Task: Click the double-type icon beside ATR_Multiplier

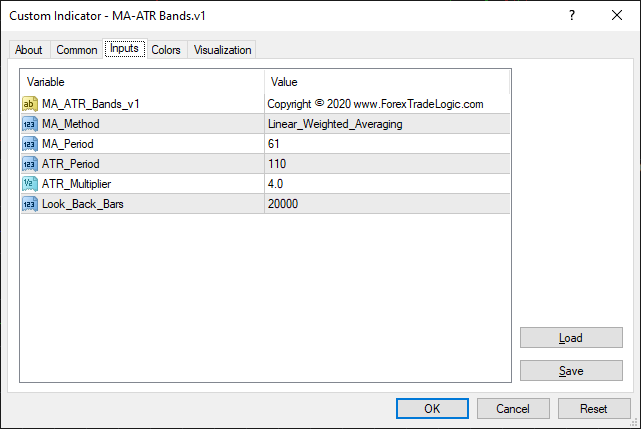Action: click(x=30, y=184)
